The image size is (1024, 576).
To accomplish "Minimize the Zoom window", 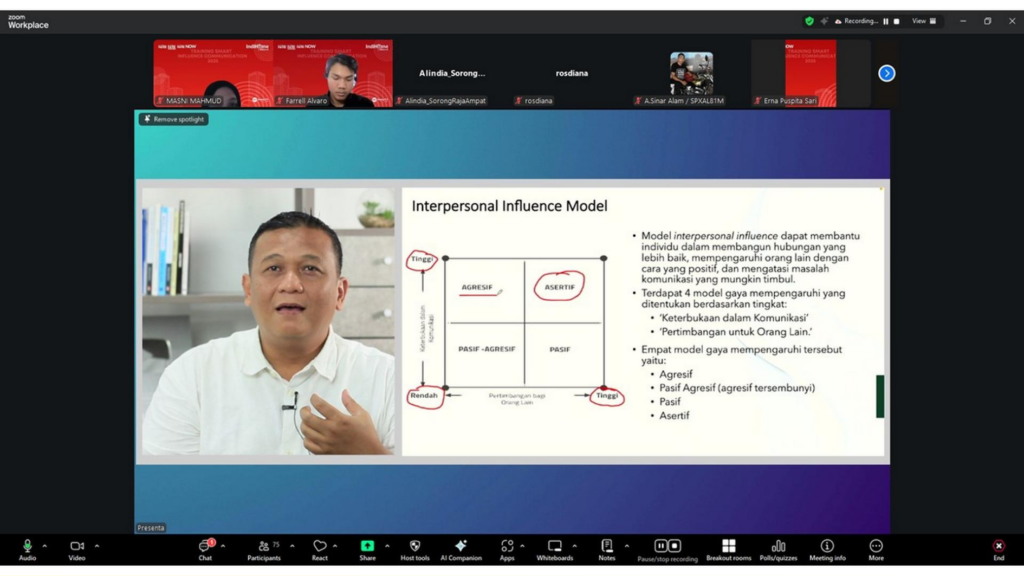I will coord(963,21).
